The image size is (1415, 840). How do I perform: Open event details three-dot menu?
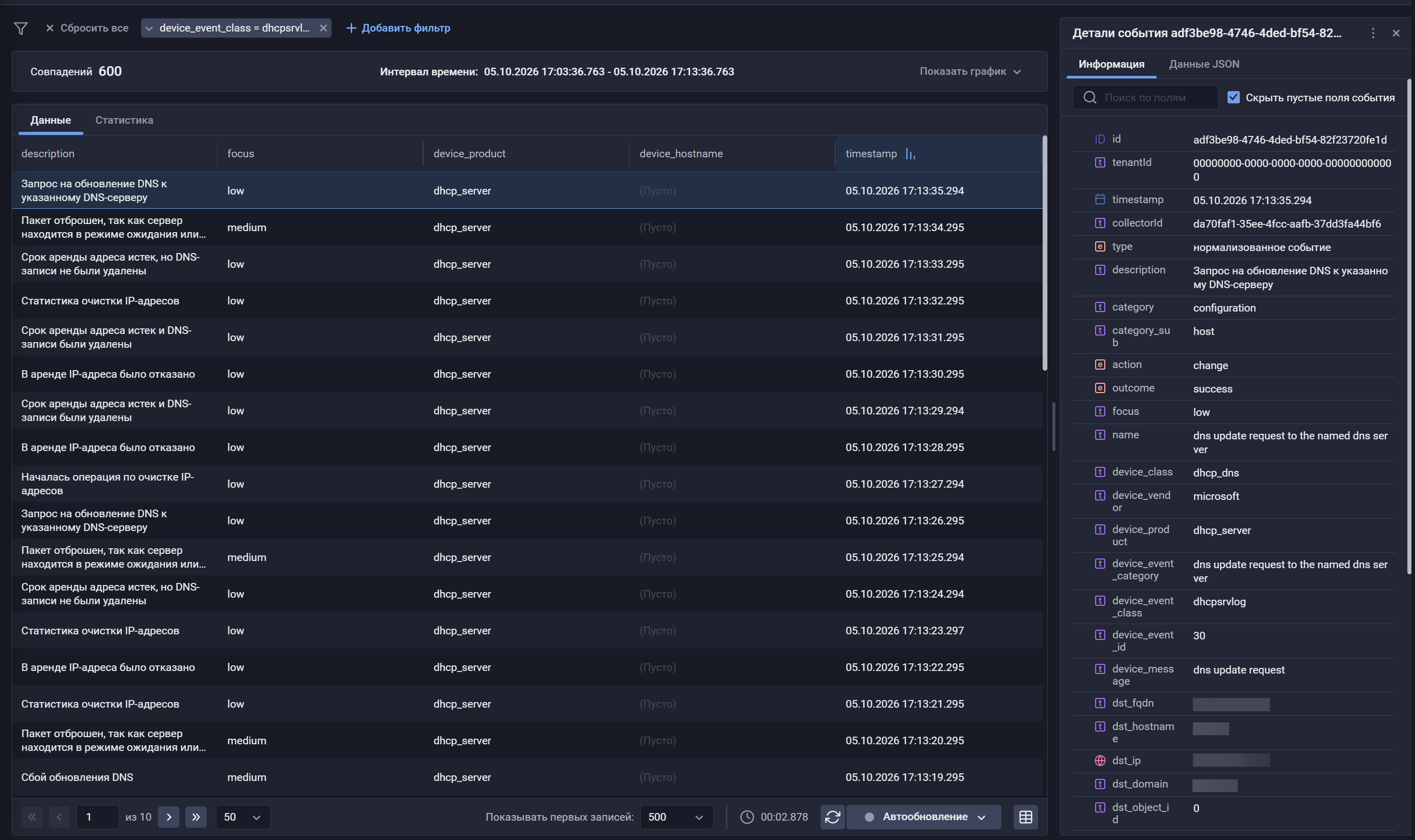pyautogui.click(x=1373, y=34)
